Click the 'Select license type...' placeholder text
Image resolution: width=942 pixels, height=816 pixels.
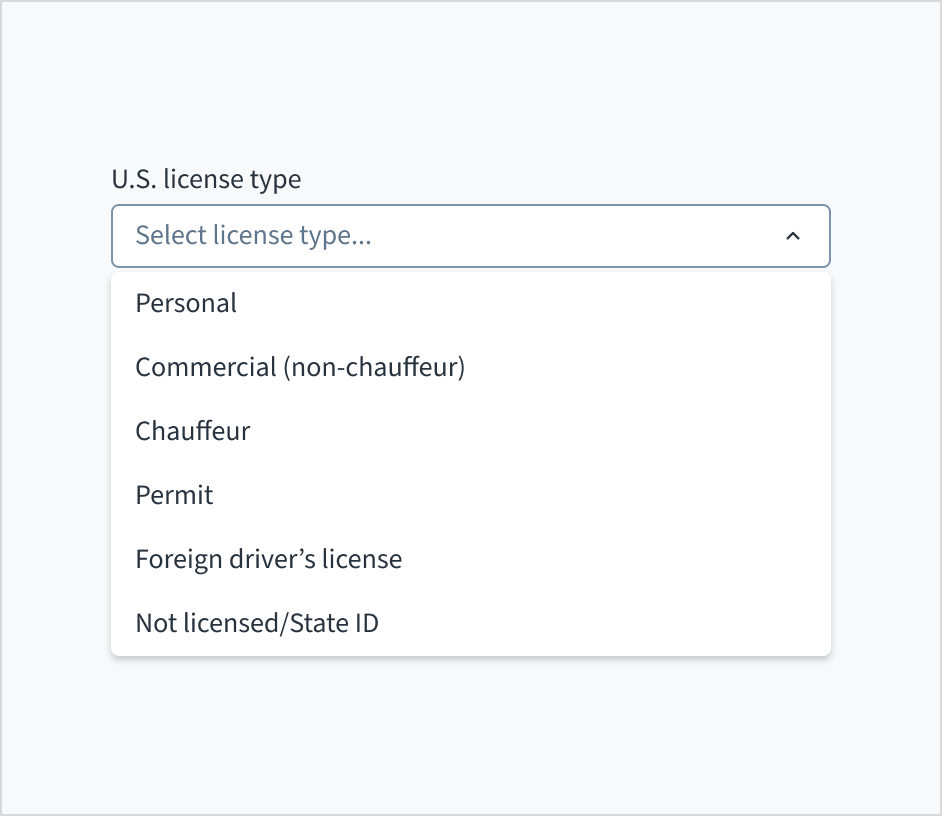click(x=253, y=236)
